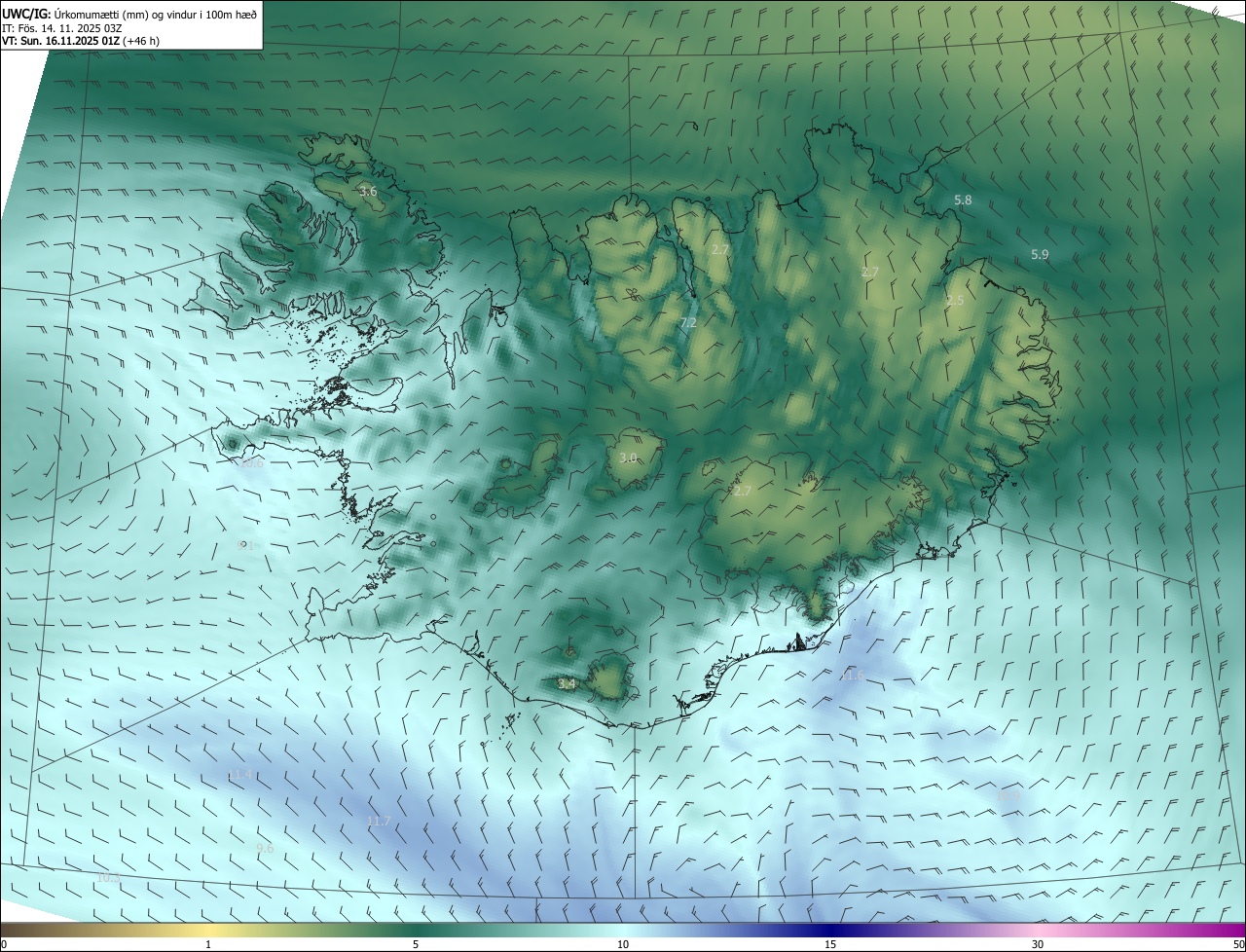
Task: Click the 11.6 value off the southeast coast
Action: point(852,675)
